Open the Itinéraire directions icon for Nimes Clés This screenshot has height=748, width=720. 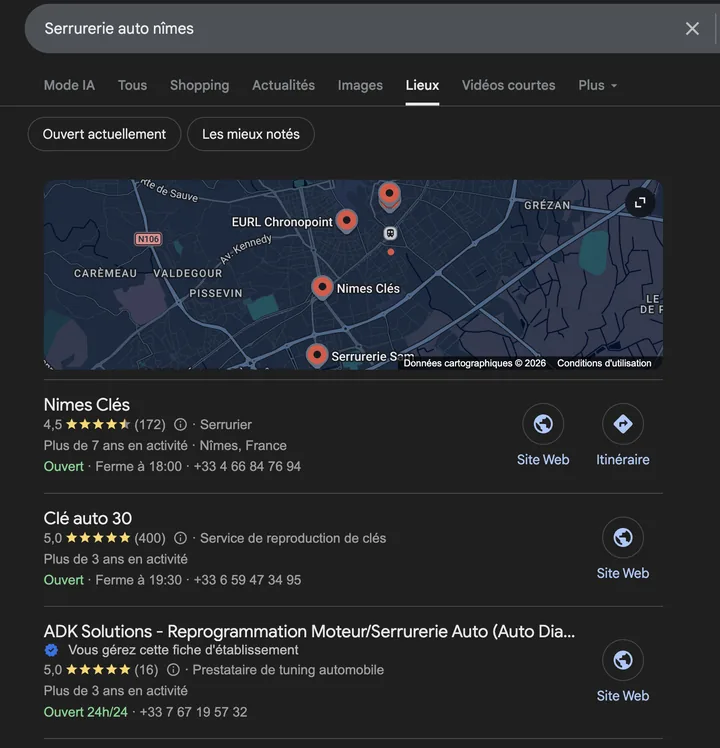(x=623, y=424)
